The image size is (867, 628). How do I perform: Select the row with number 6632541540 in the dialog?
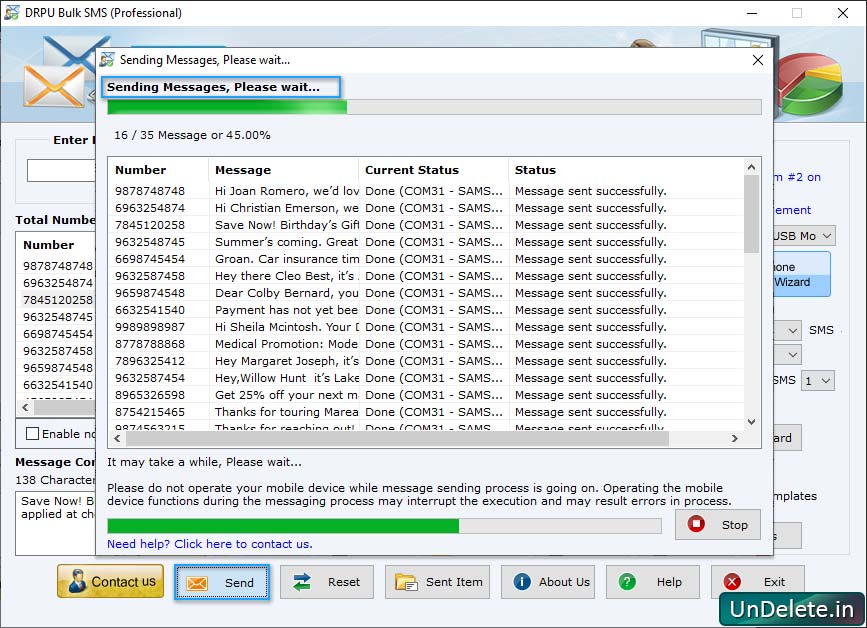(426, 310)
